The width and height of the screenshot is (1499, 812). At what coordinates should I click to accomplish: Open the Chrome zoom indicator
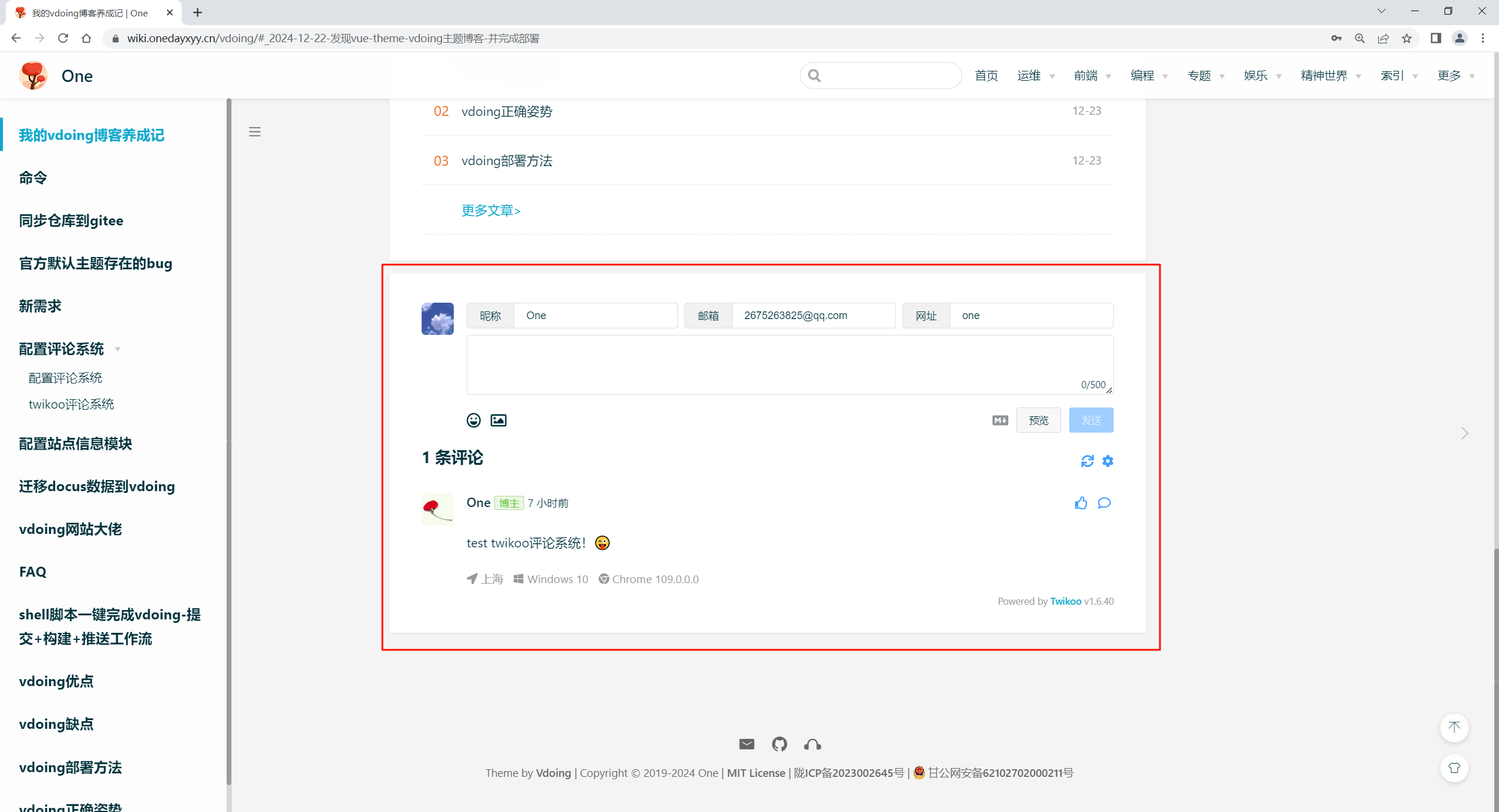[1360, 38]
